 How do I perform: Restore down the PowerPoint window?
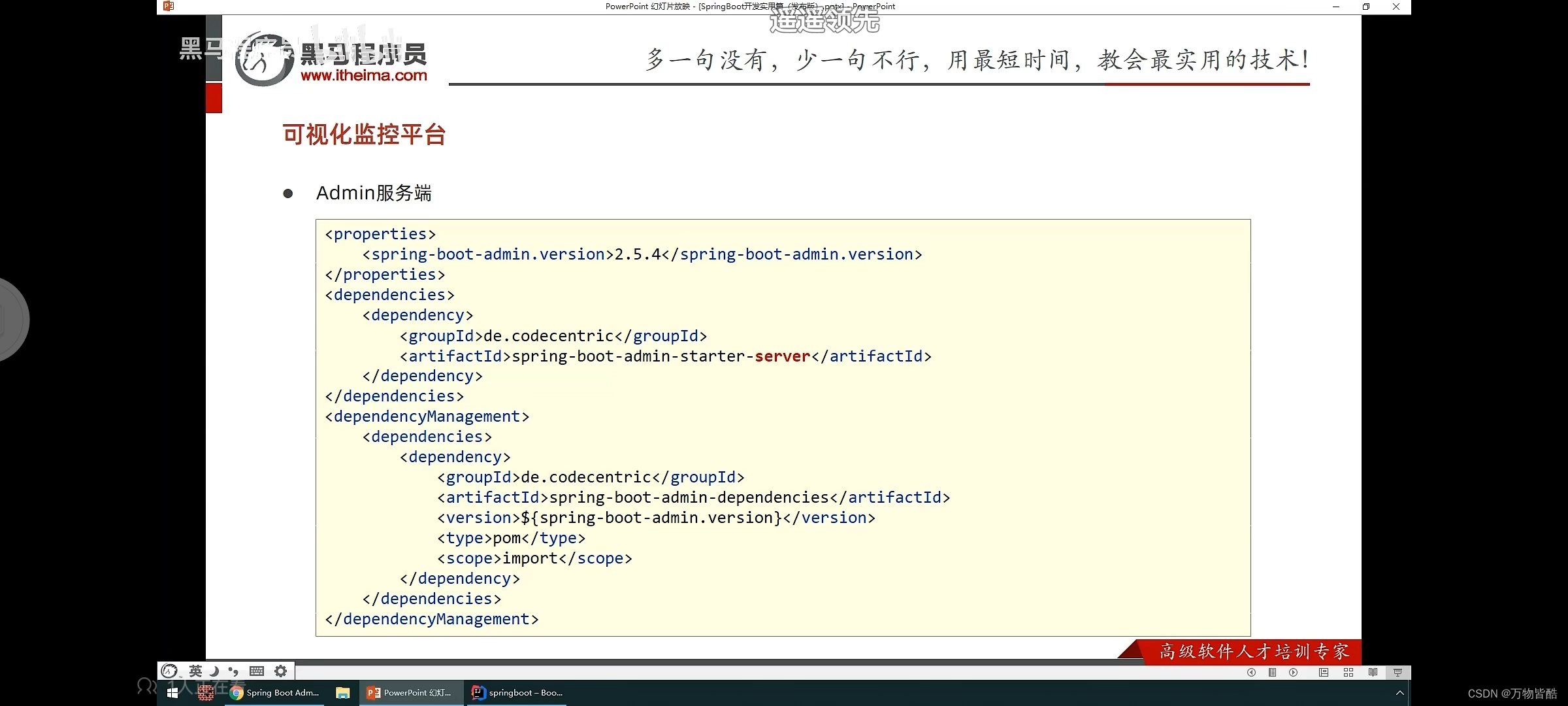click(1366, 7)
